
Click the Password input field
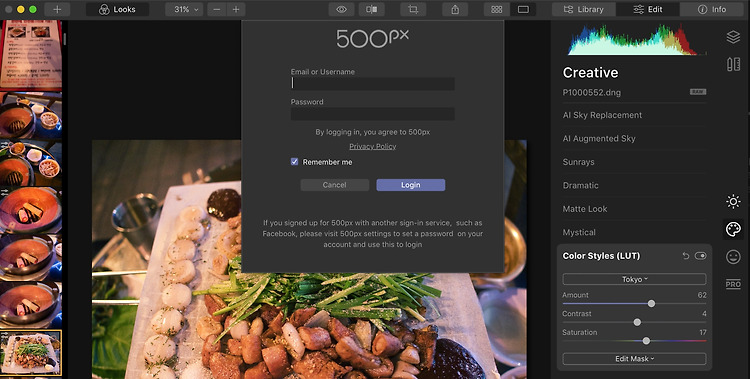tap(373, 114)
